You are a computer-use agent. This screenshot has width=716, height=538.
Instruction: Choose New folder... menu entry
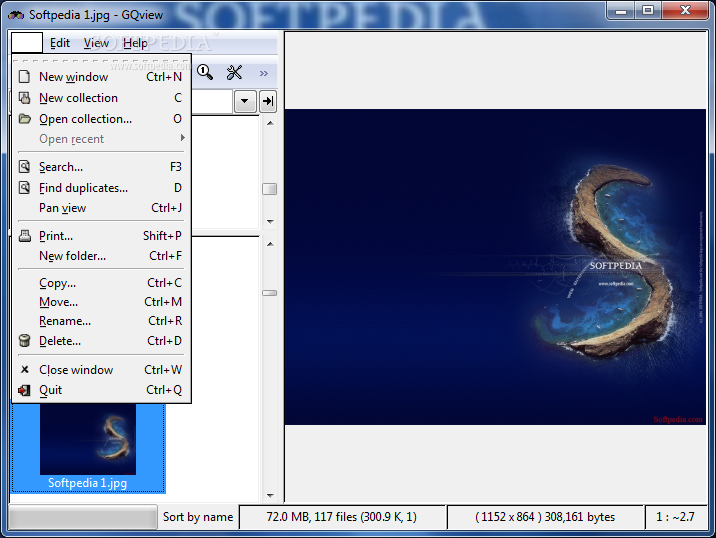pyautogui.click(x=101, y=256)
